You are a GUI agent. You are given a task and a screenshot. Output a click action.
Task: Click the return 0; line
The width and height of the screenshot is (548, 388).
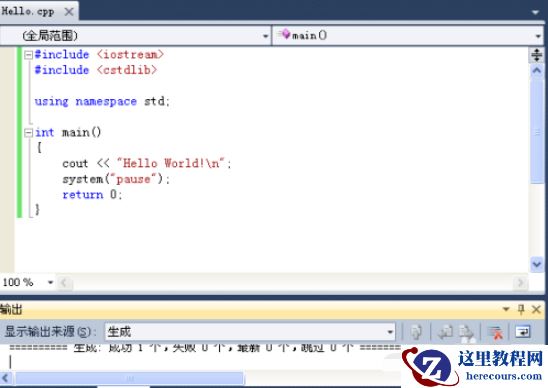tap(92, 194)
